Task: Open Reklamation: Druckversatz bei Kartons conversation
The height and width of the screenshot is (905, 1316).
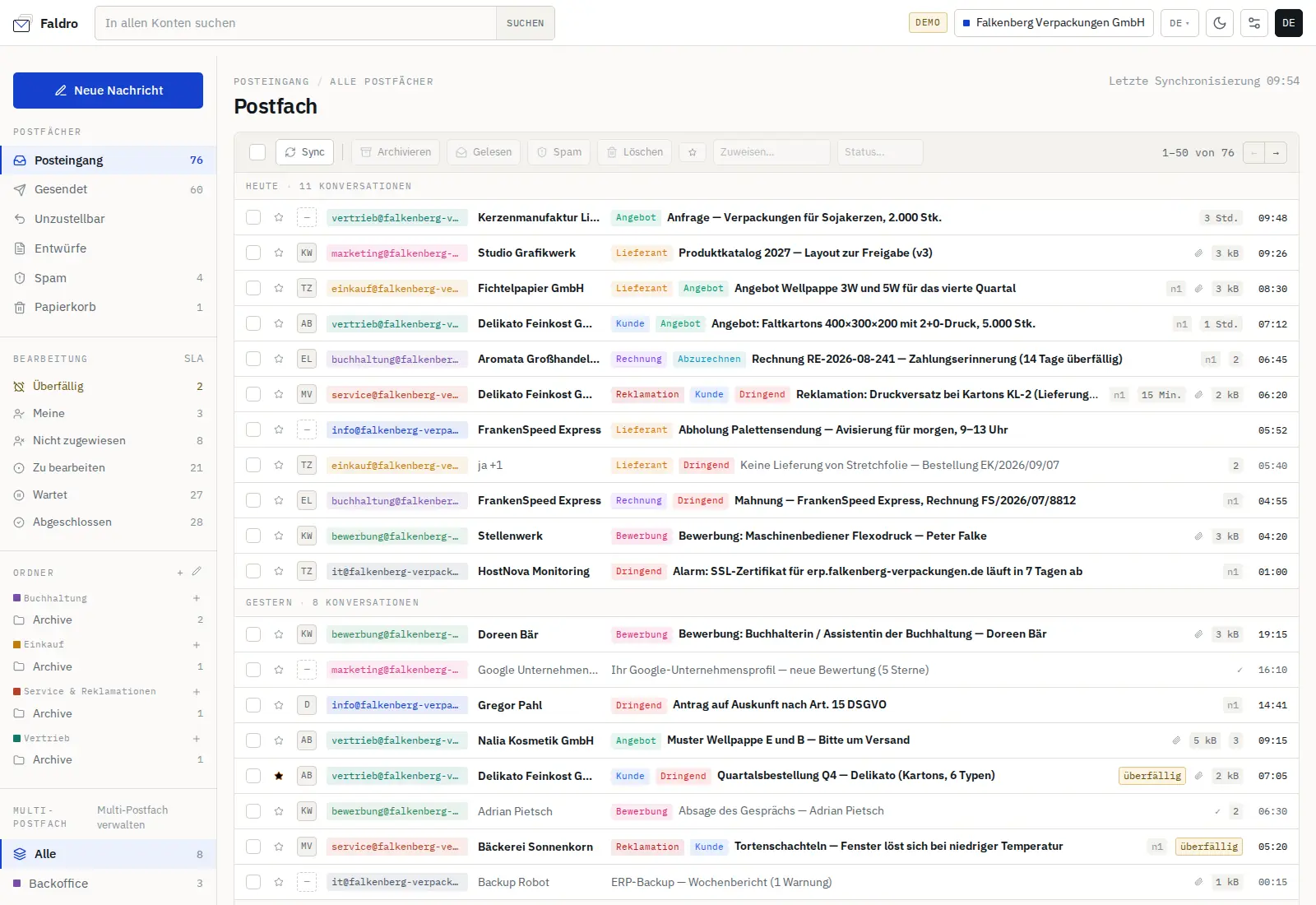Action: [947, 394]
